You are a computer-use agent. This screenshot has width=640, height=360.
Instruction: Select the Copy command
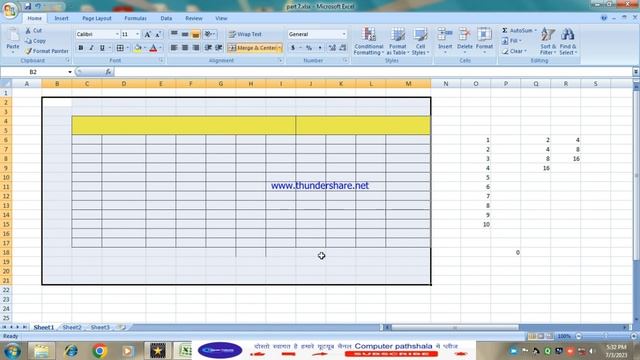(35, 41)
